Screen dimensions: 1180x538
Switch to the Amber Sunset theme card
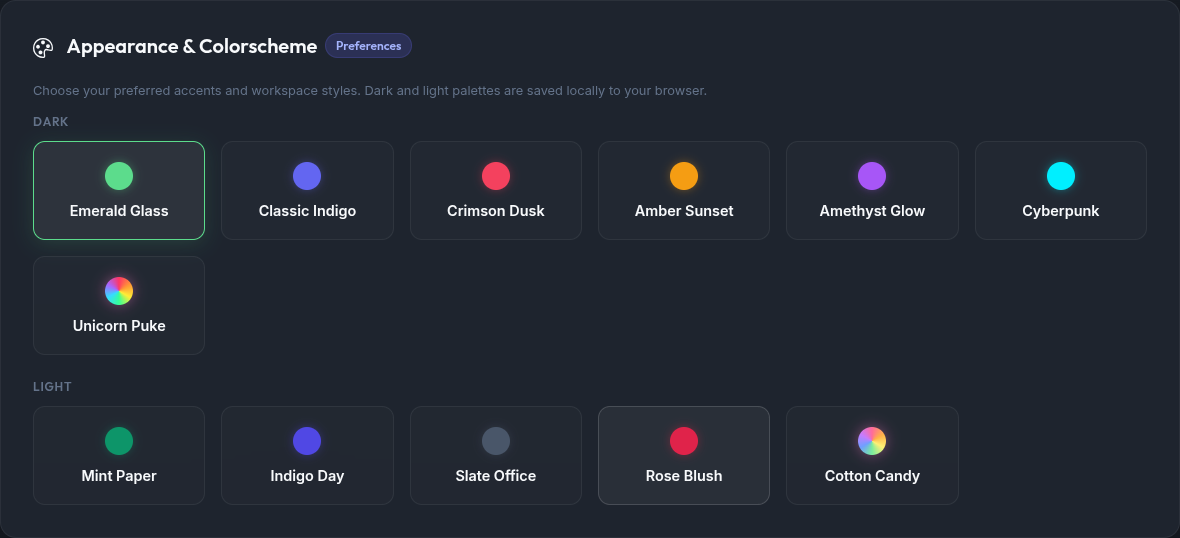point(684,190)
